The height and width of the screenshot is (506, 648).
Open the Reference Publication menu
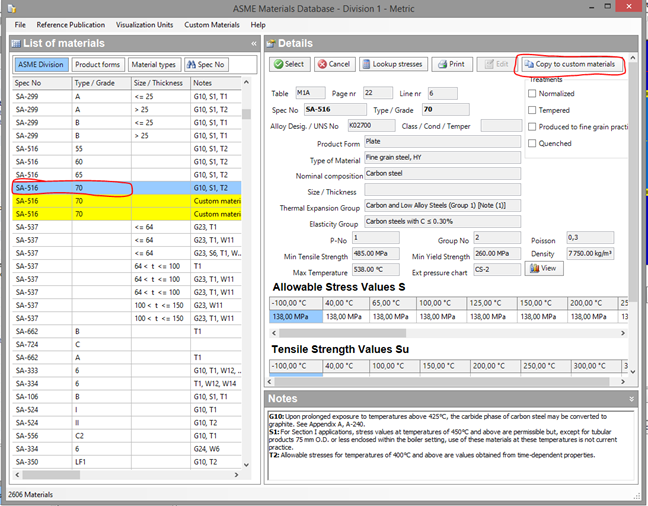(71, 25)
